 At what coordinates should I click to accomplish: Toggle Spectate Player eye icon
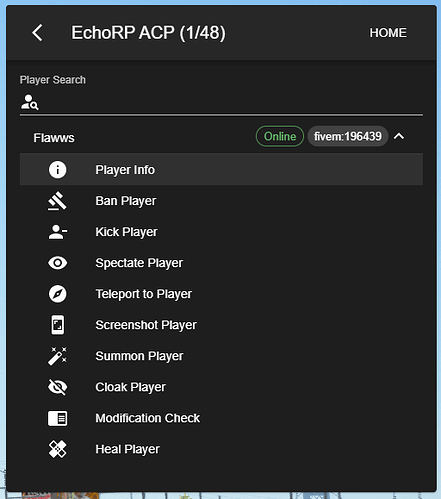(58, 263)
